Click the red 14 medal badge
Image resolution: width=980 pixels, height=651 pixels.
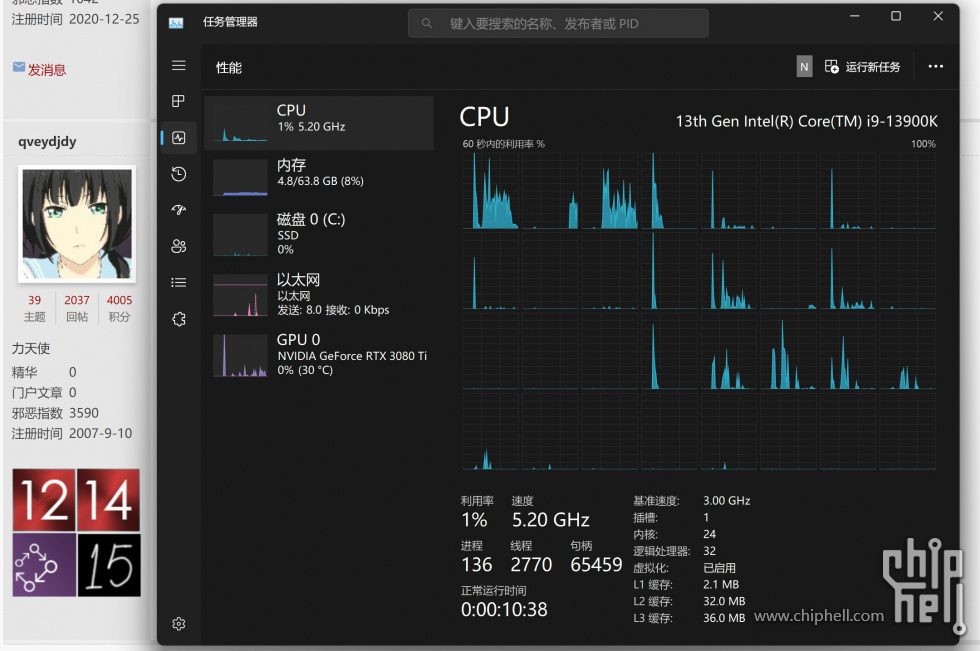[109, 500]
